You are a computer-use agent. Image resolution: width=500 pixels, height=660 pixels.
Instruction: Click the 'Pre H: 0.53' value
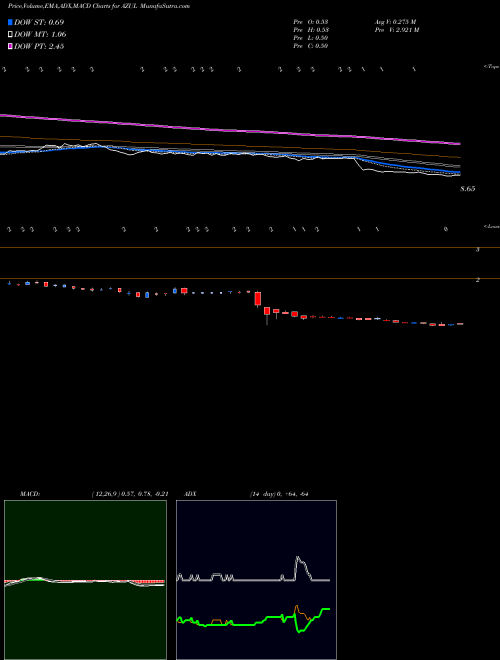click(311, 30)
